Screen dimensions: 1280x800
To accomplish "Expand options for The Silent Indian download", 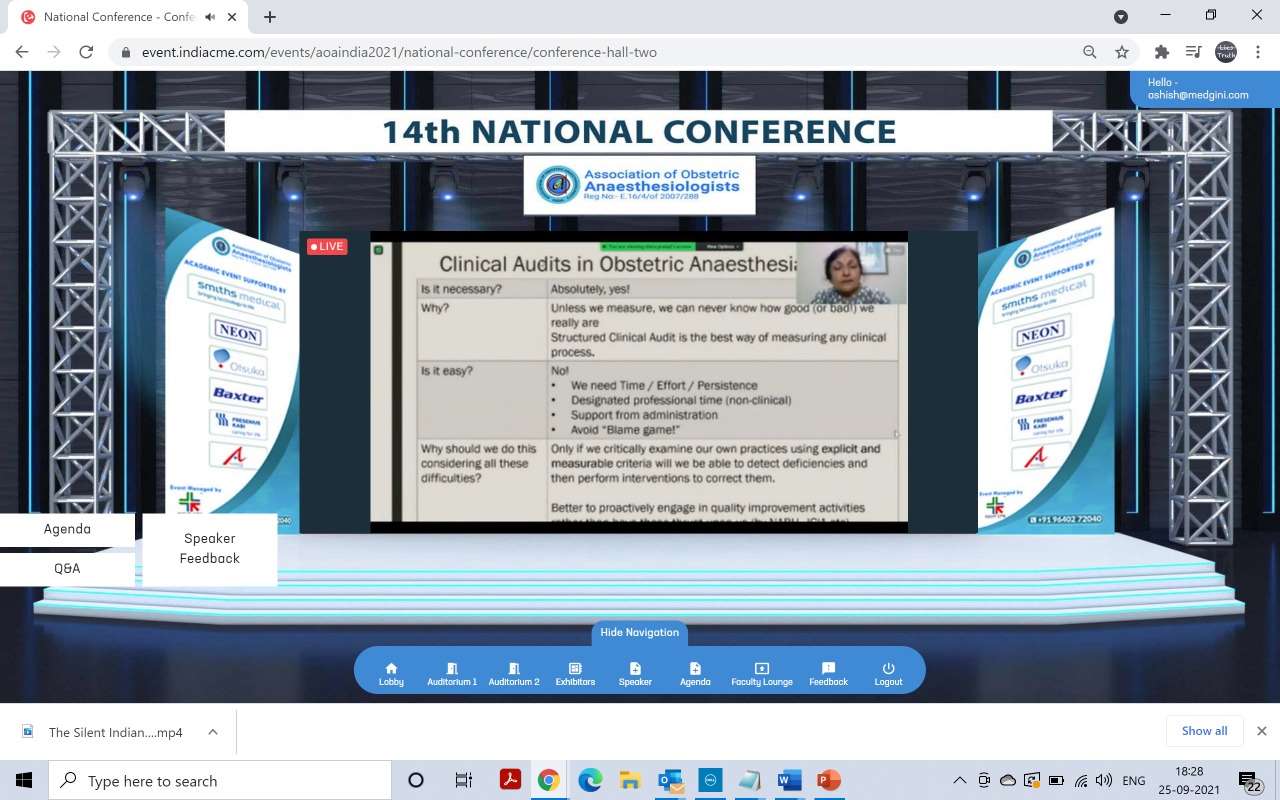I will pos(213,732).
